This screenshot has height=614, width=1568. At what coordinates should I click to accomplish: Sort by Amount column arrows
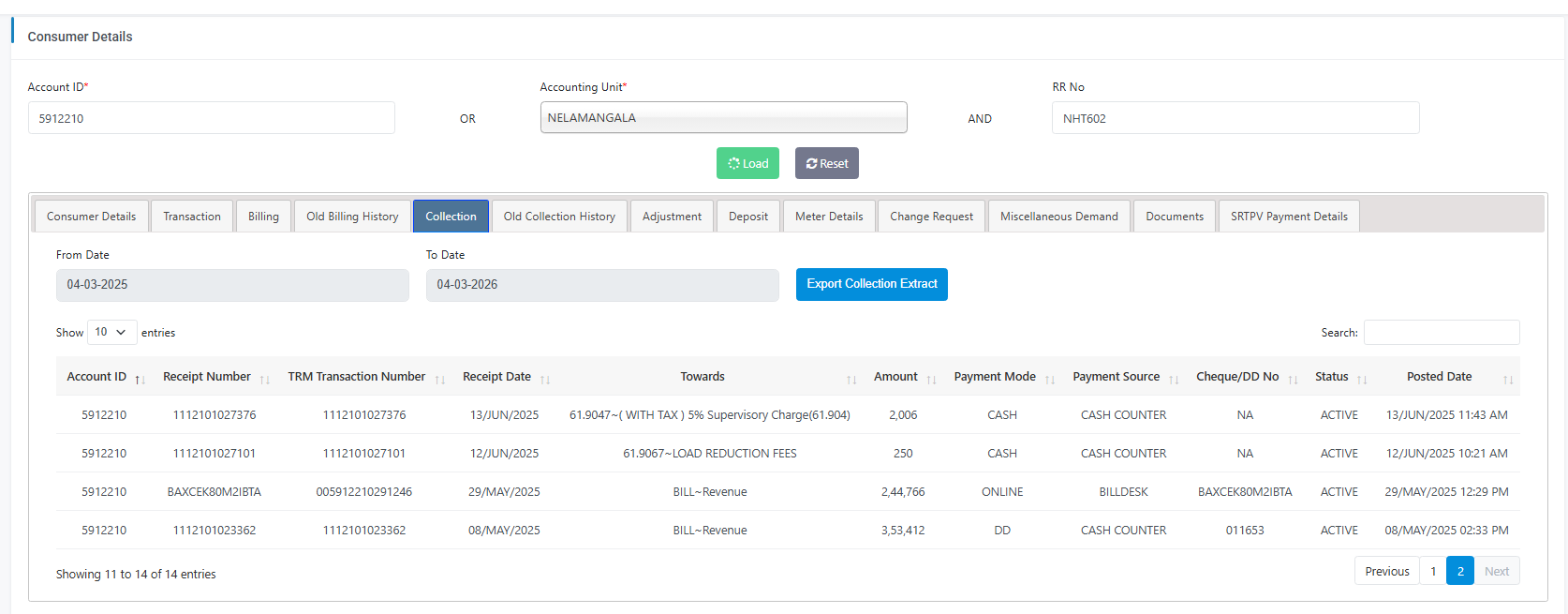(x=931, y=380)
